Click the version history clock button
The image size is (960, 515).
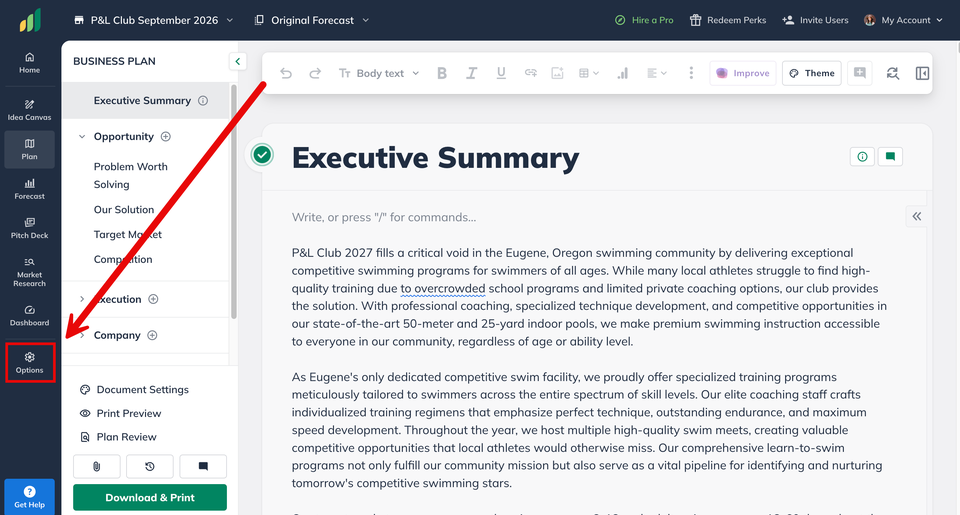pyautogui.click(x=150, y=467)
